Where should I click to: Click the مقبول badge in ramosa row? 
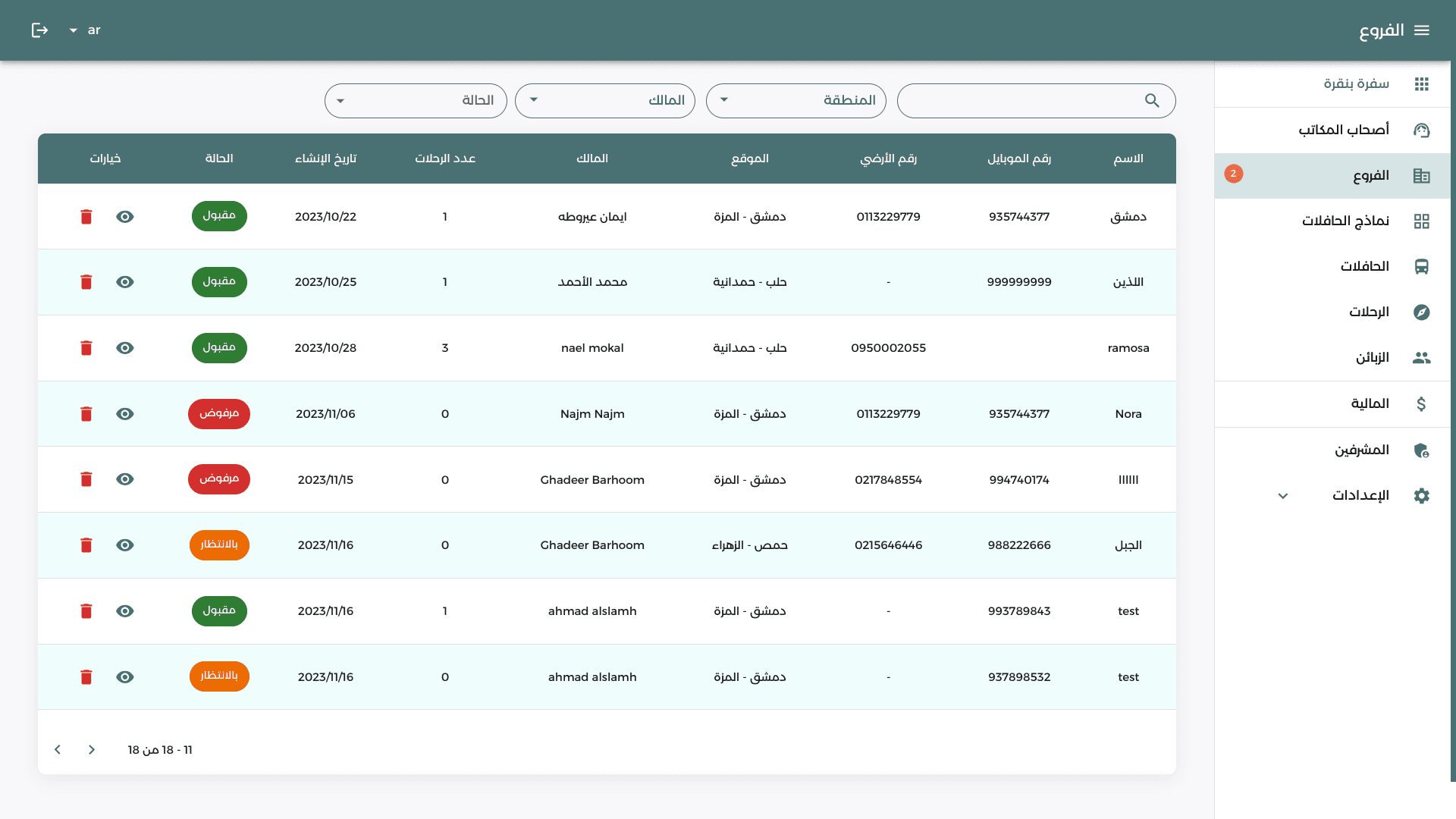(x=219, y=348)
